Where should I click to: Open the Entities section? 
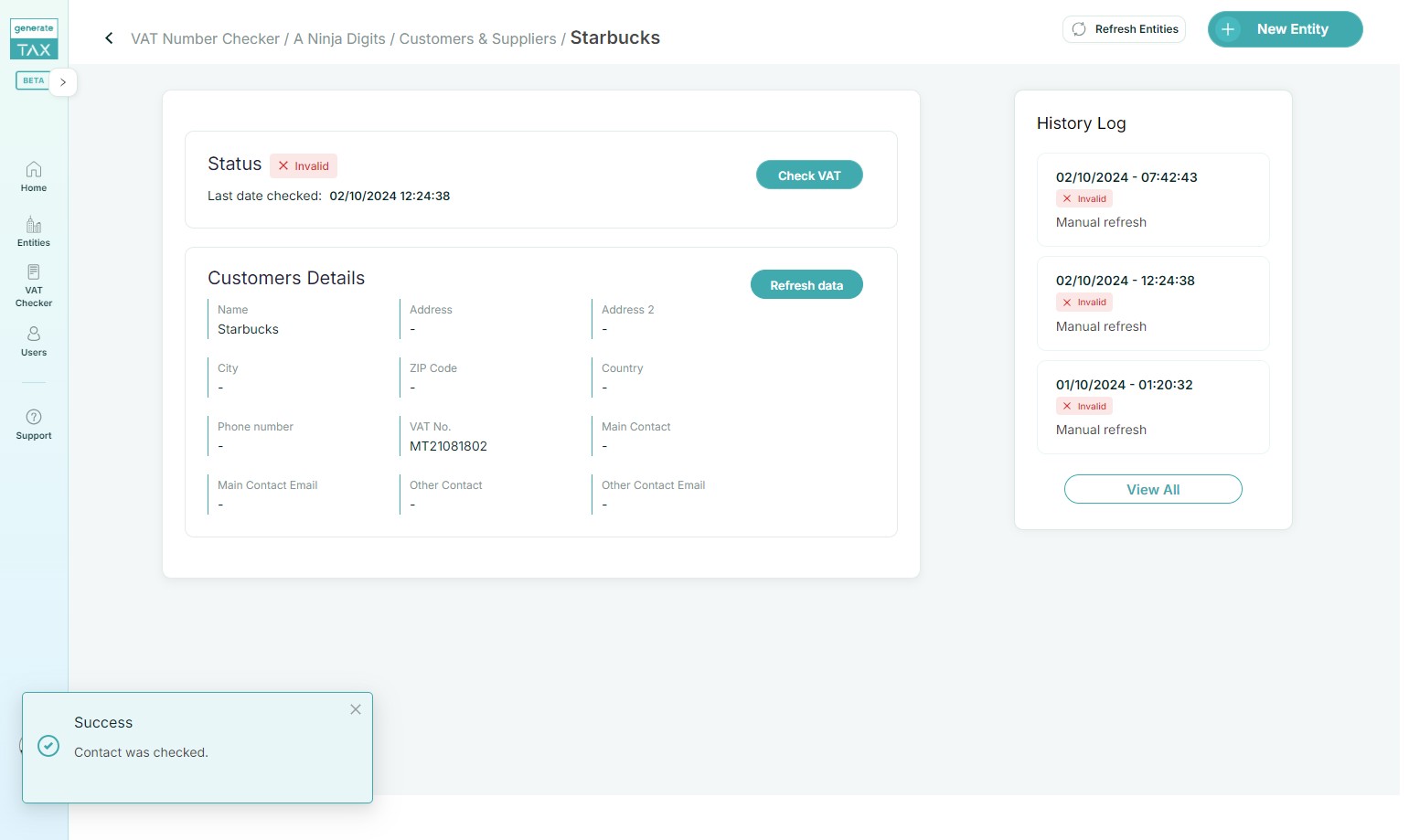click(34, 232)
